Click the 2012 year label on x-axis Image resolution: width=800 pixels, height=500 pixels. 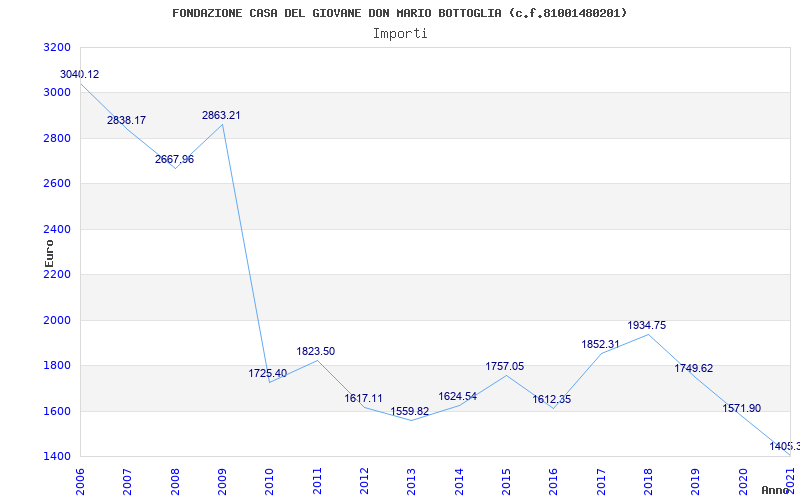tap(364, 482)
